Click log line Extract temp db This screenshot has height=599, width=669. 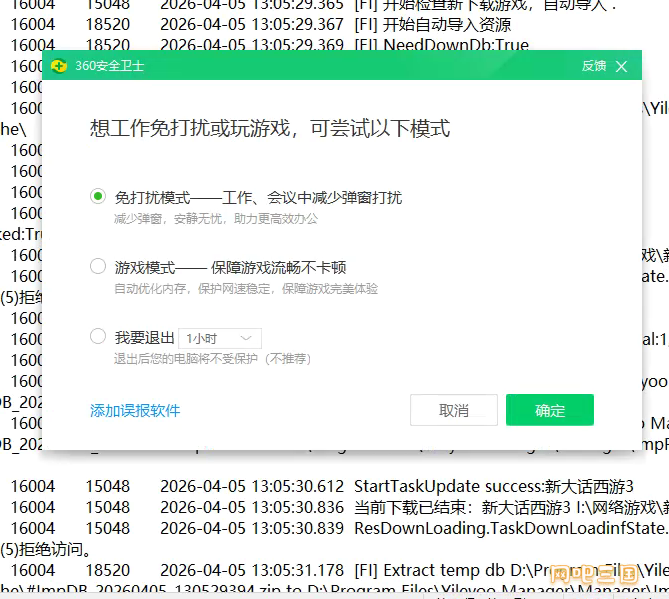coord(511,570)
